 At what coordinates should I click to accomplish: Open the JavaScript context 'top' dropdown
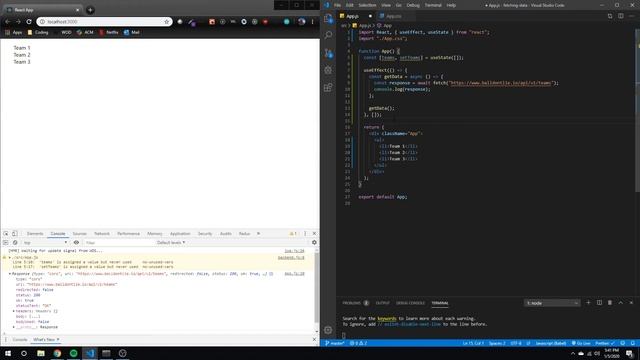[45, 242]
